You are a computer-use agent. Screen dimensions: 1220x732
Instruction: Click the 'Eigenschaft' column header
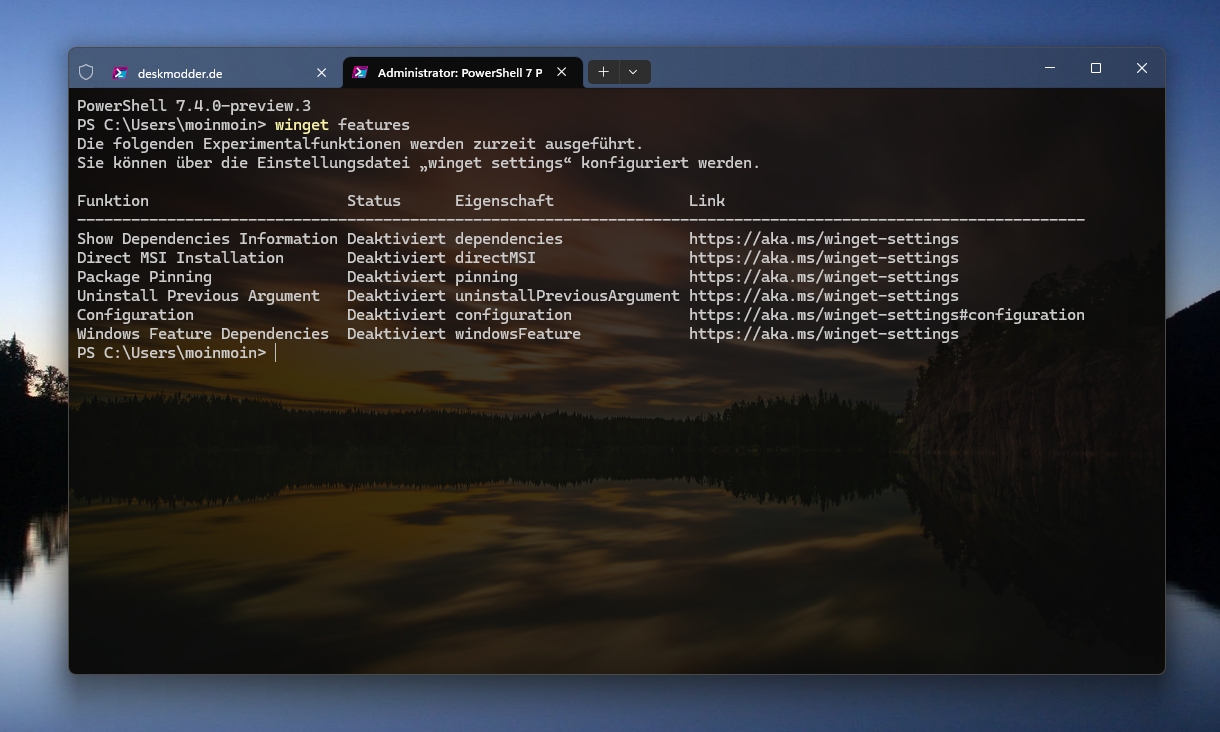[504, 201]
